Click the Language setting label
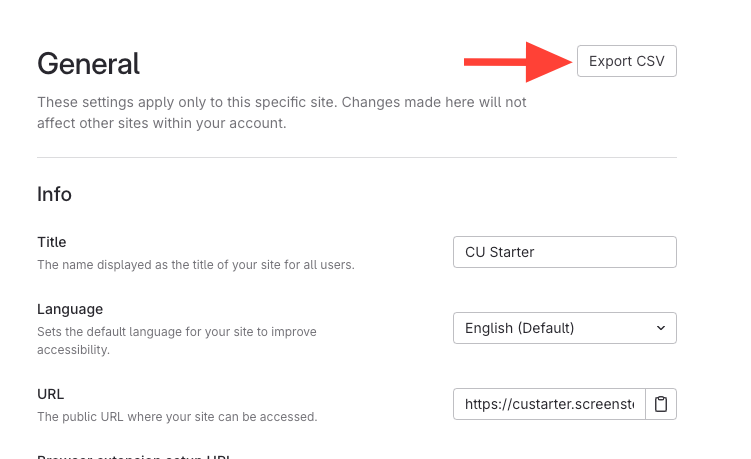Screen dimensions: 751x459 (70, 309)
